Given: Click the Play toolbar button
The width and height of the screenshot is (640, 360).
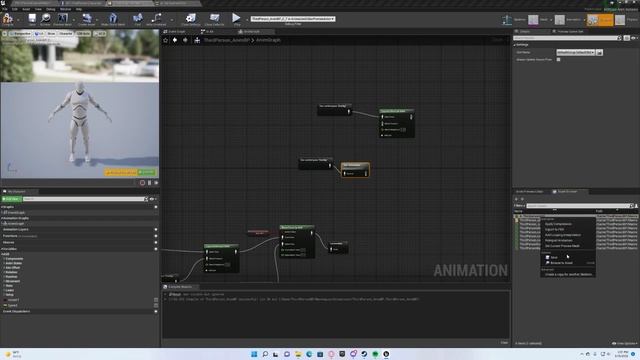Looking at the screenshot, I should (236, 19).
